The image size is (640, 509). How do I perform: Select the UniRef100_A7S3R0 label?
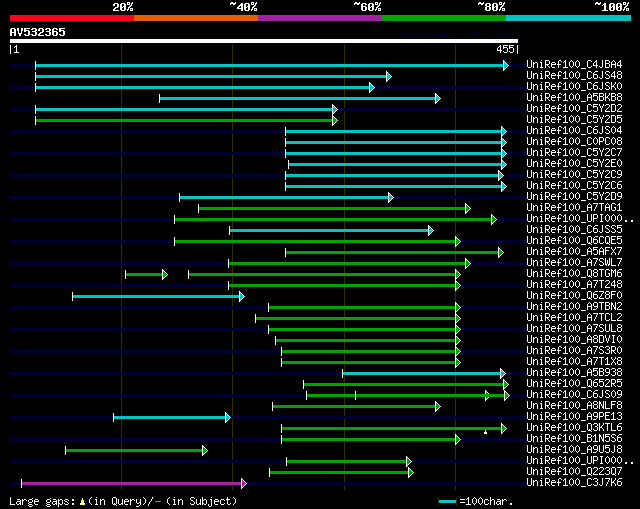tap(574, 351)
